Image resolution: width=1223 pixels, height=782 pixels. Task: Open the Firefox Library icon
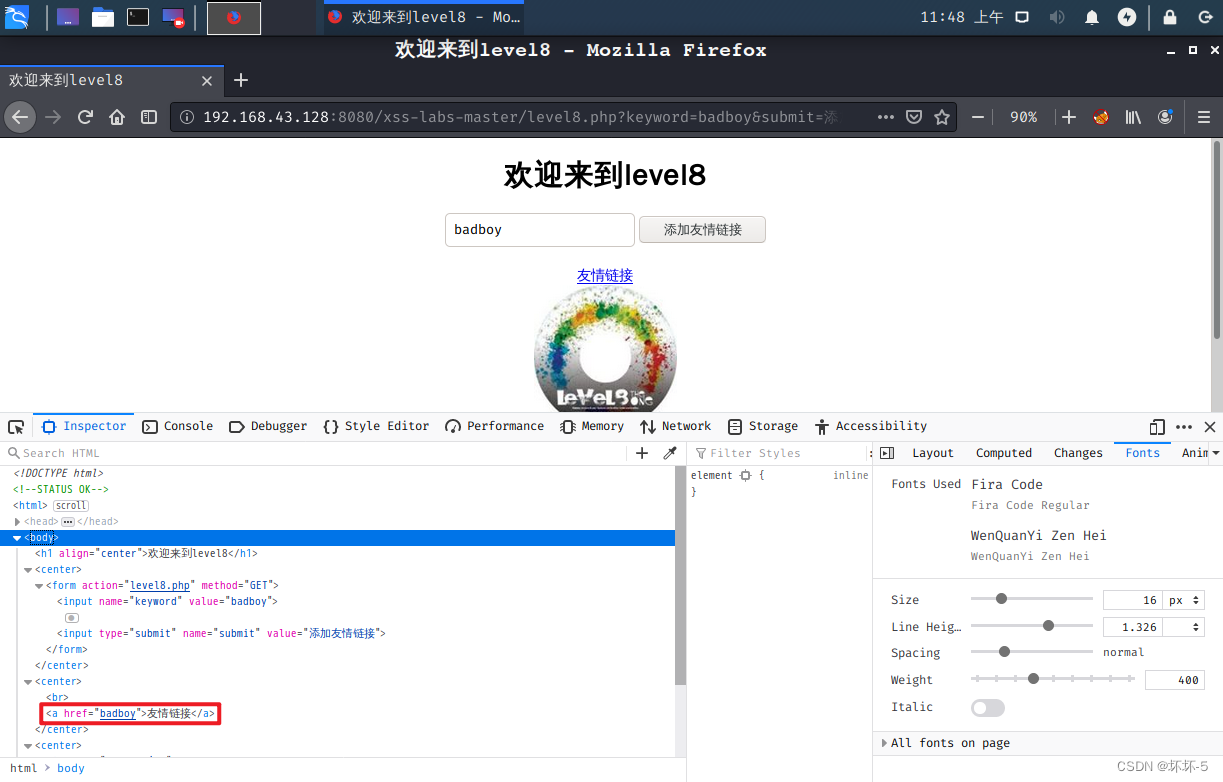pyautogui.click(x=1132, y=116)
